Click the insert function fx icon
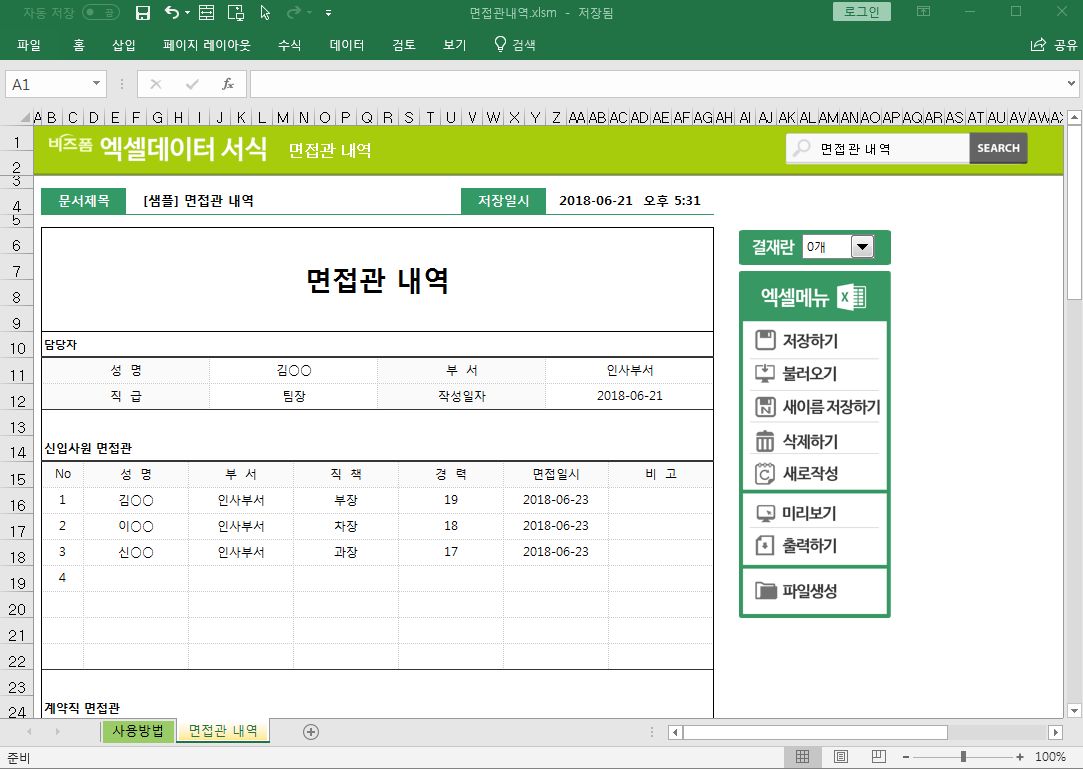This screenshot has width=1083, height=769. point(228,84)
